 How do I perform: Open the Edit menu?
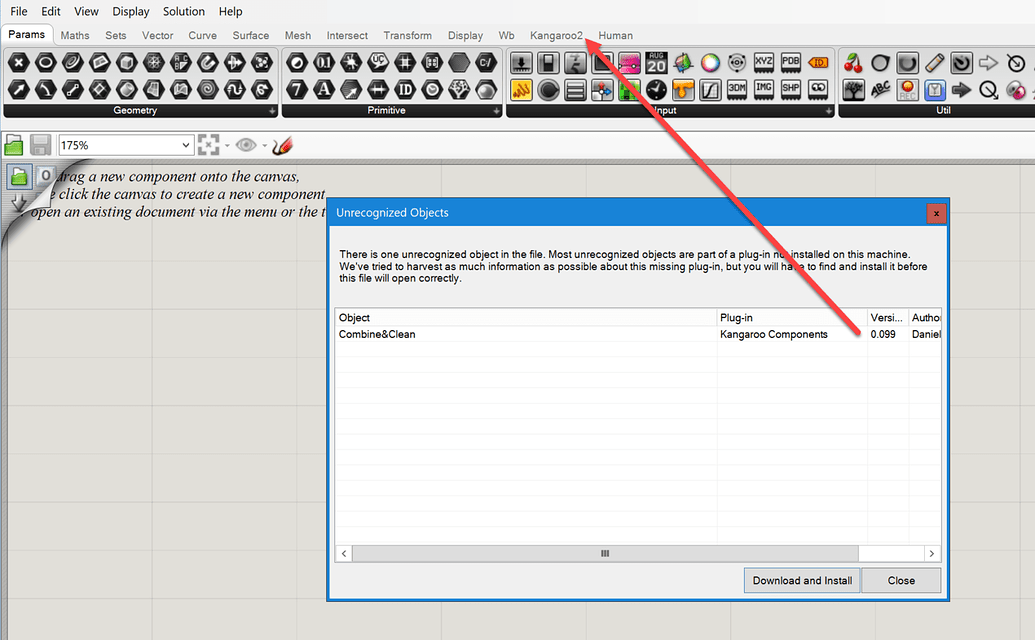pyautogui.click(x=51, y=11)
